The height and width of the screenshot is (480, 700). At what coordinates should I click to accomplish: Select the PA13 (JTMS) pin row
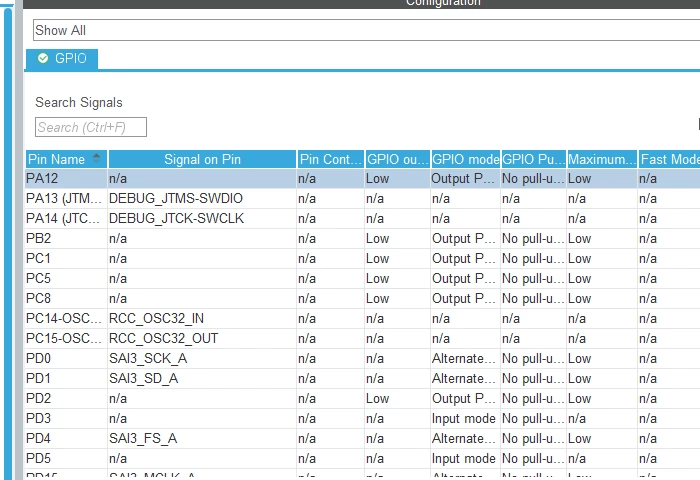point(362,198)
